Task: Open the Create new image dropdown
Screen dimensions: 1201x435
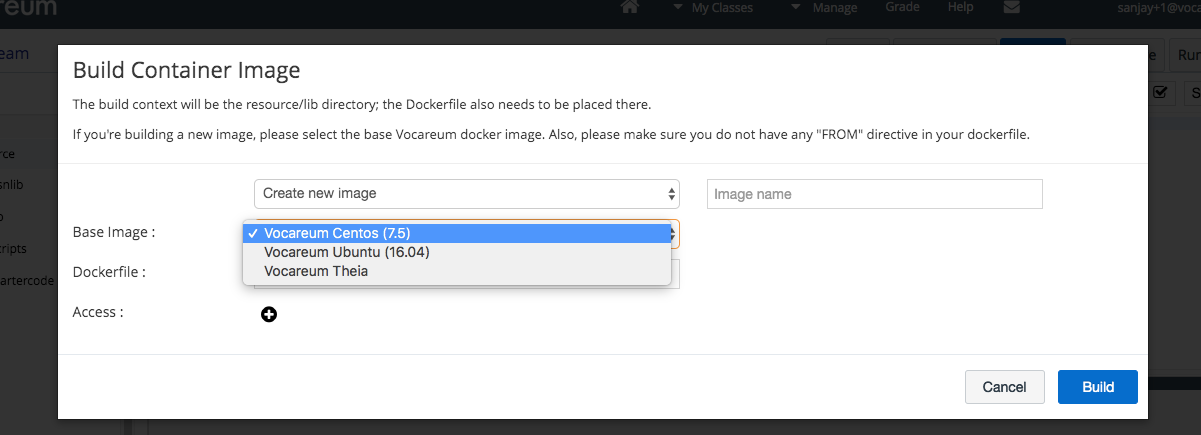Action: 467,193
